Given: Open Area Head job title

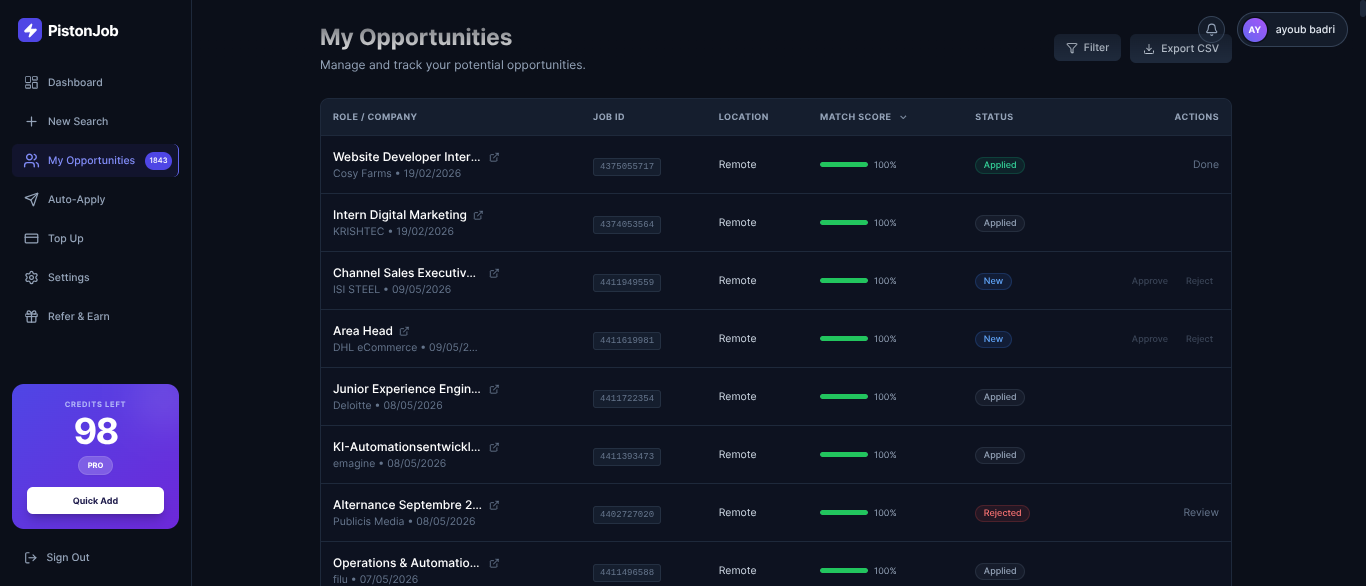Looking at the screenshot, I should point(363,331).
